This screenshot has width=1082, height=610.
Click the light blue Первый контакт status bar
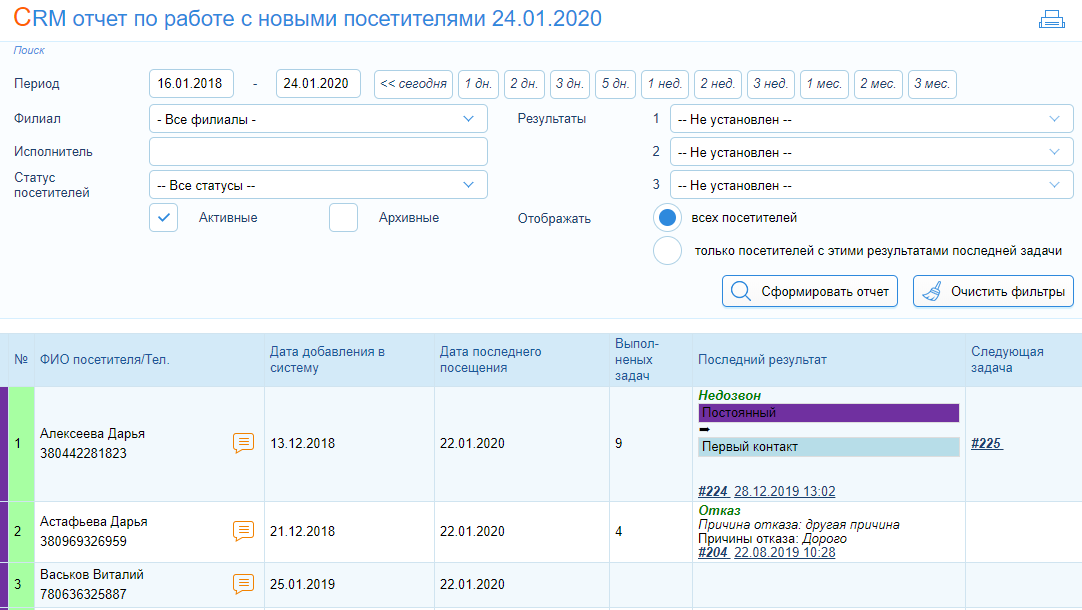coord(829,446)
